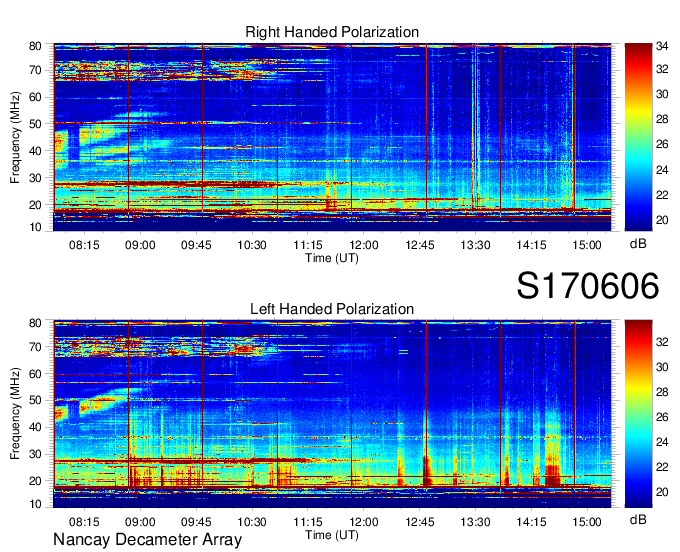Click the 09:00 tick on the lower time axis
This screenshot has width=680, height=552.
140,522
